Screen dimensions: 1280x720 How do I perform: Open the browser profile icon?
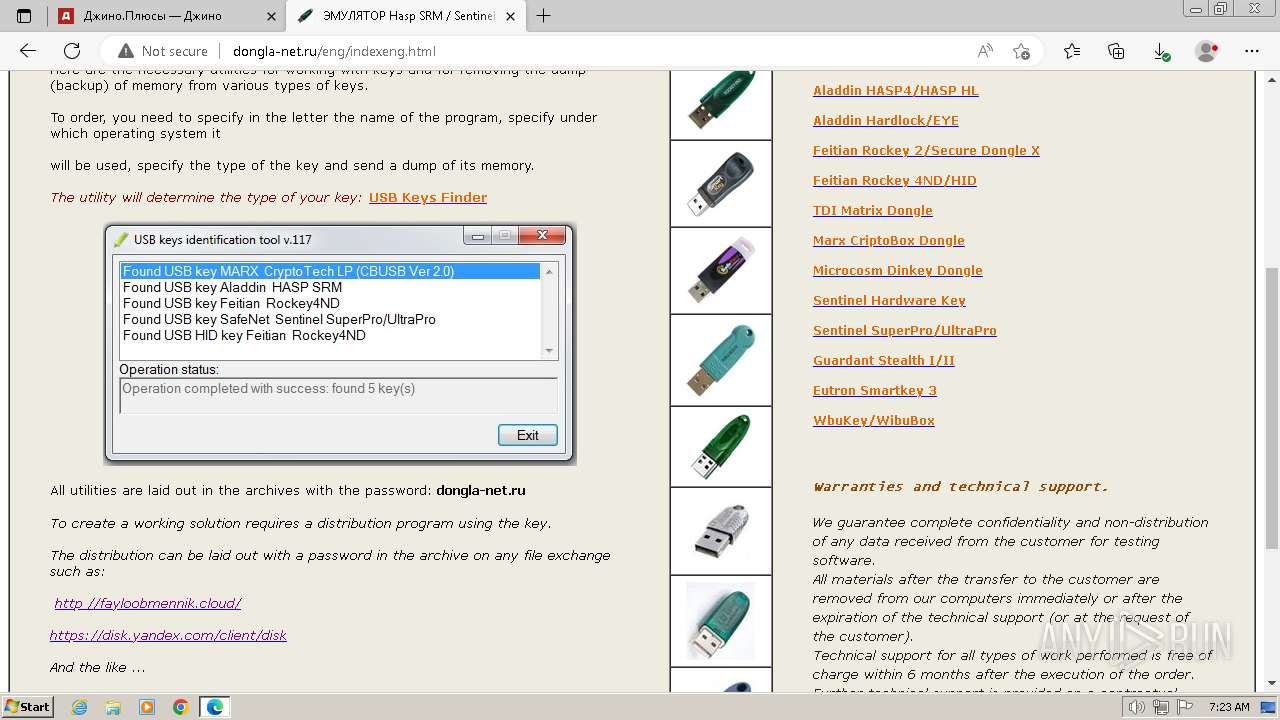coord(1207,51)
